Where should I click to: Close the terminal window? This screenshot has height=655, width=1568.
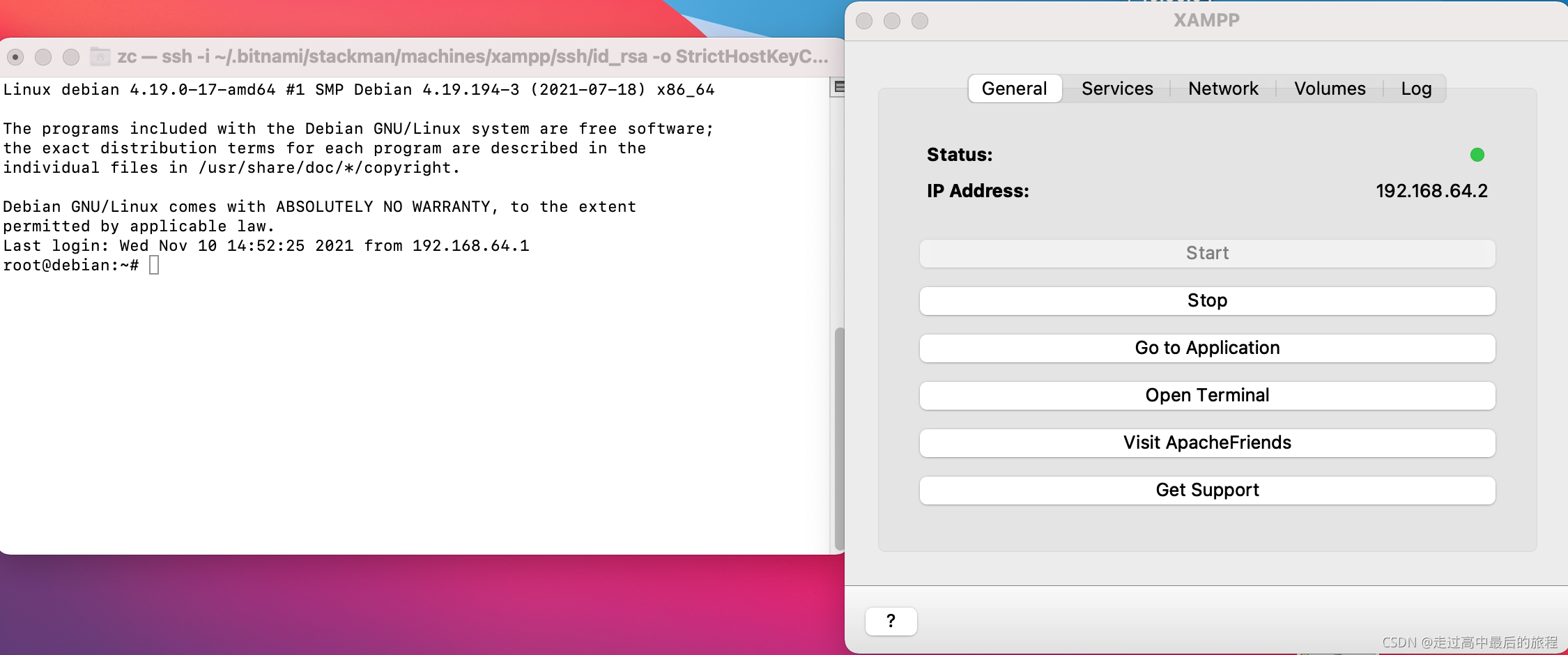[x=15, y=57]
